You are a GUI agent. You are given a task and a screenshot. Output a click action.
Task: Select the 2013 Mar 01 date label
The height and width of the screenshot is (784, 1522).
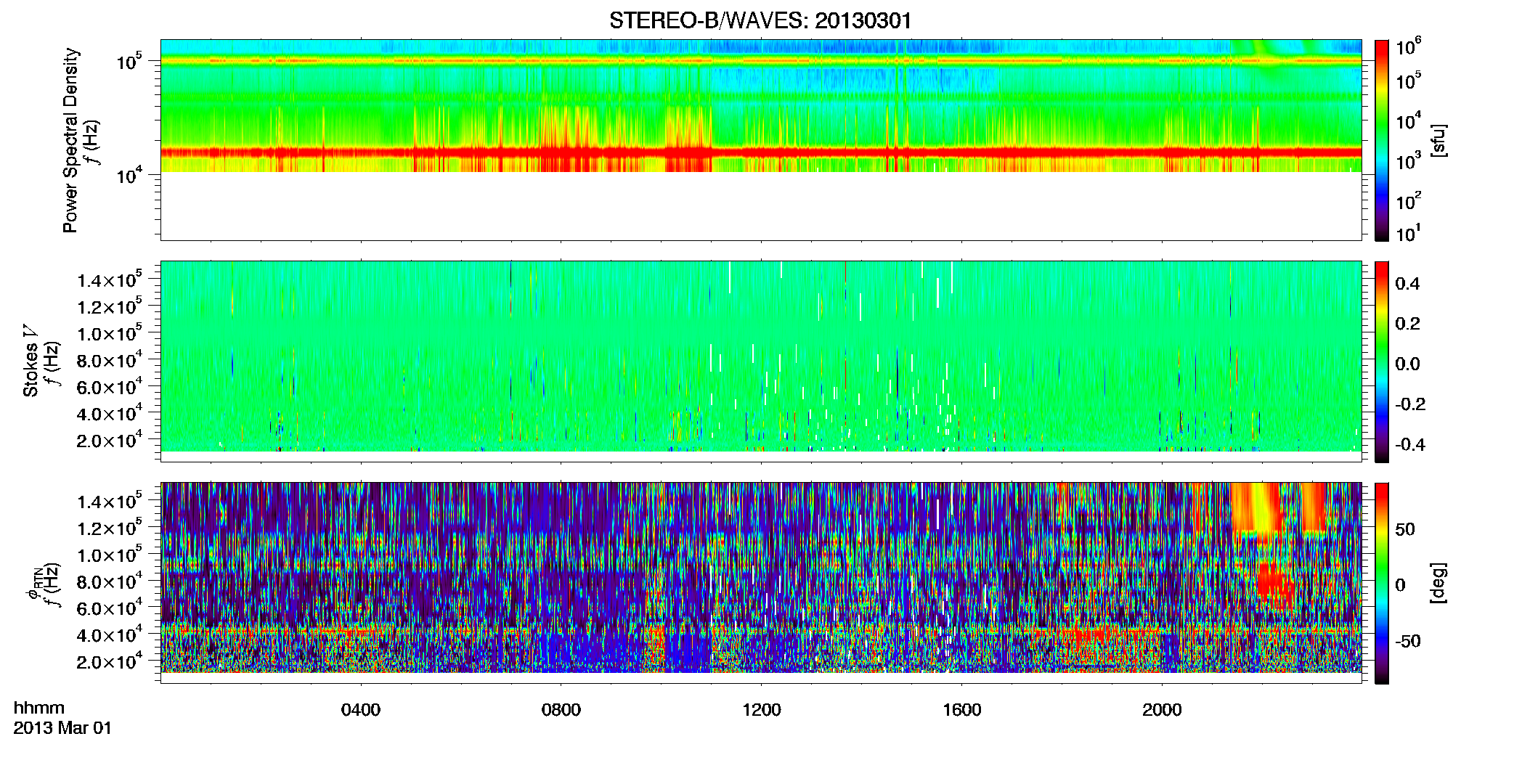(62, 728)
